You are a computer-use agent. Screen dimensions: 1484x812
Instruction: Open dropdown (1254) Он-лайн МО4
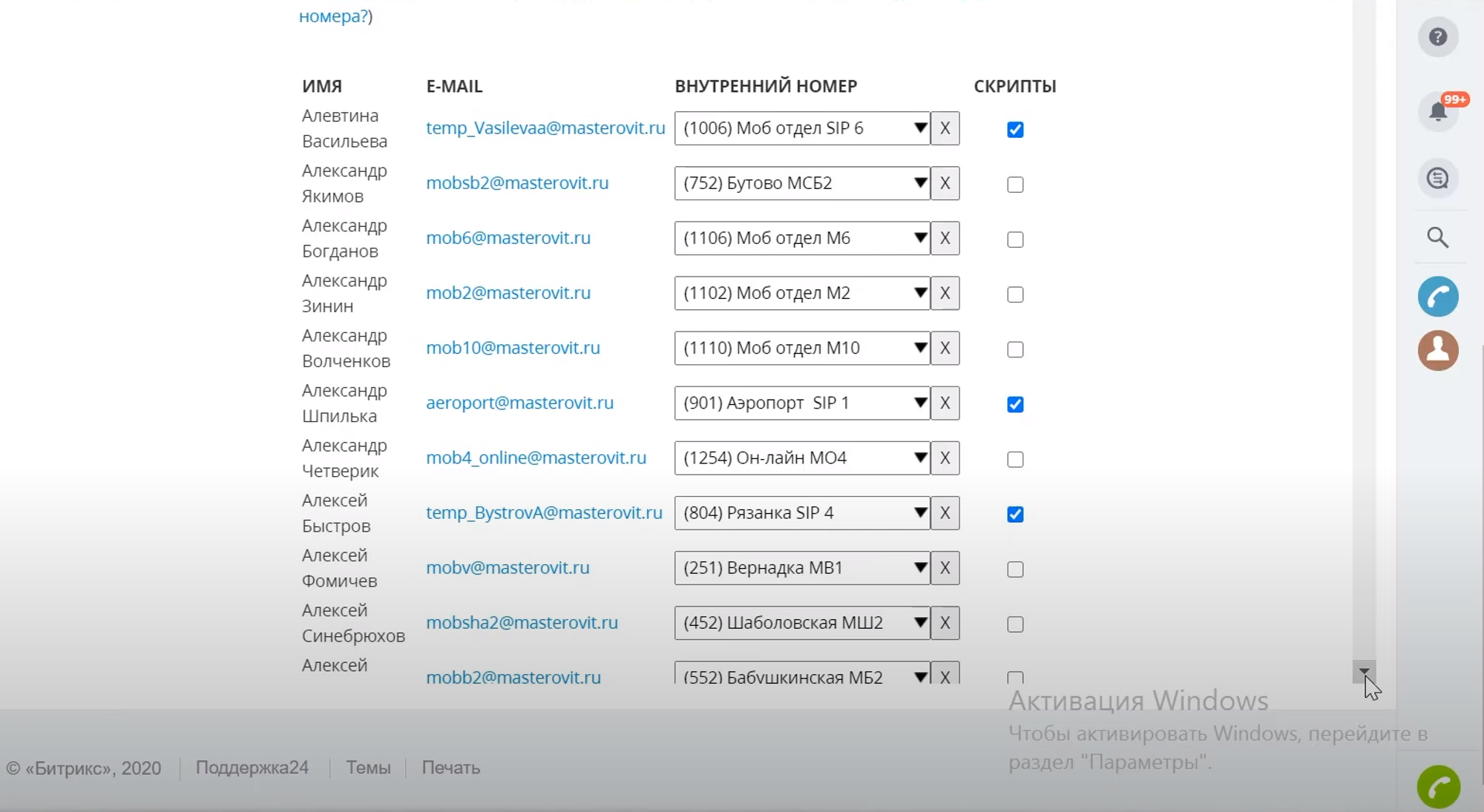pyautogui.click(x=802, y=458)
